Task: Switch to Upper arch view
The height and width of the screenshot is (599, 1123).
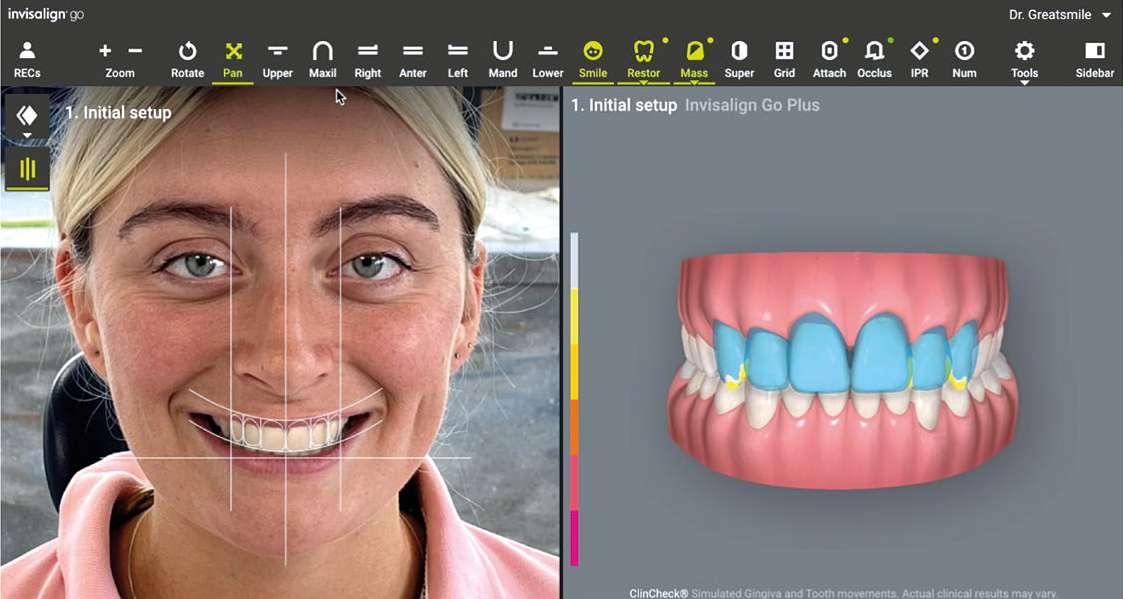Action: (278, 59)
